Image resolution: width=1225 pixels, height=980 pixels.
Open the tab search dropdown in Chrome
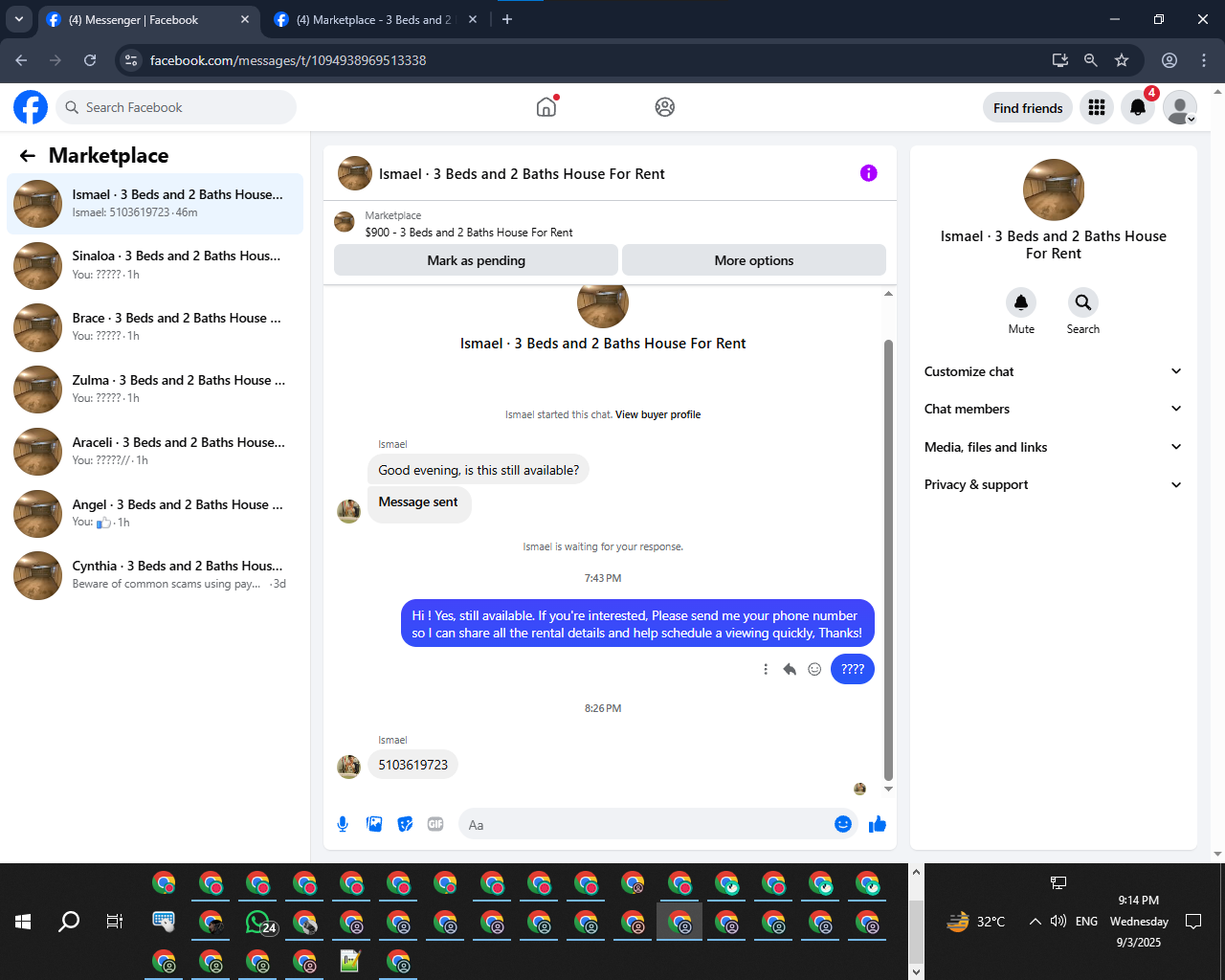point(19,19)
